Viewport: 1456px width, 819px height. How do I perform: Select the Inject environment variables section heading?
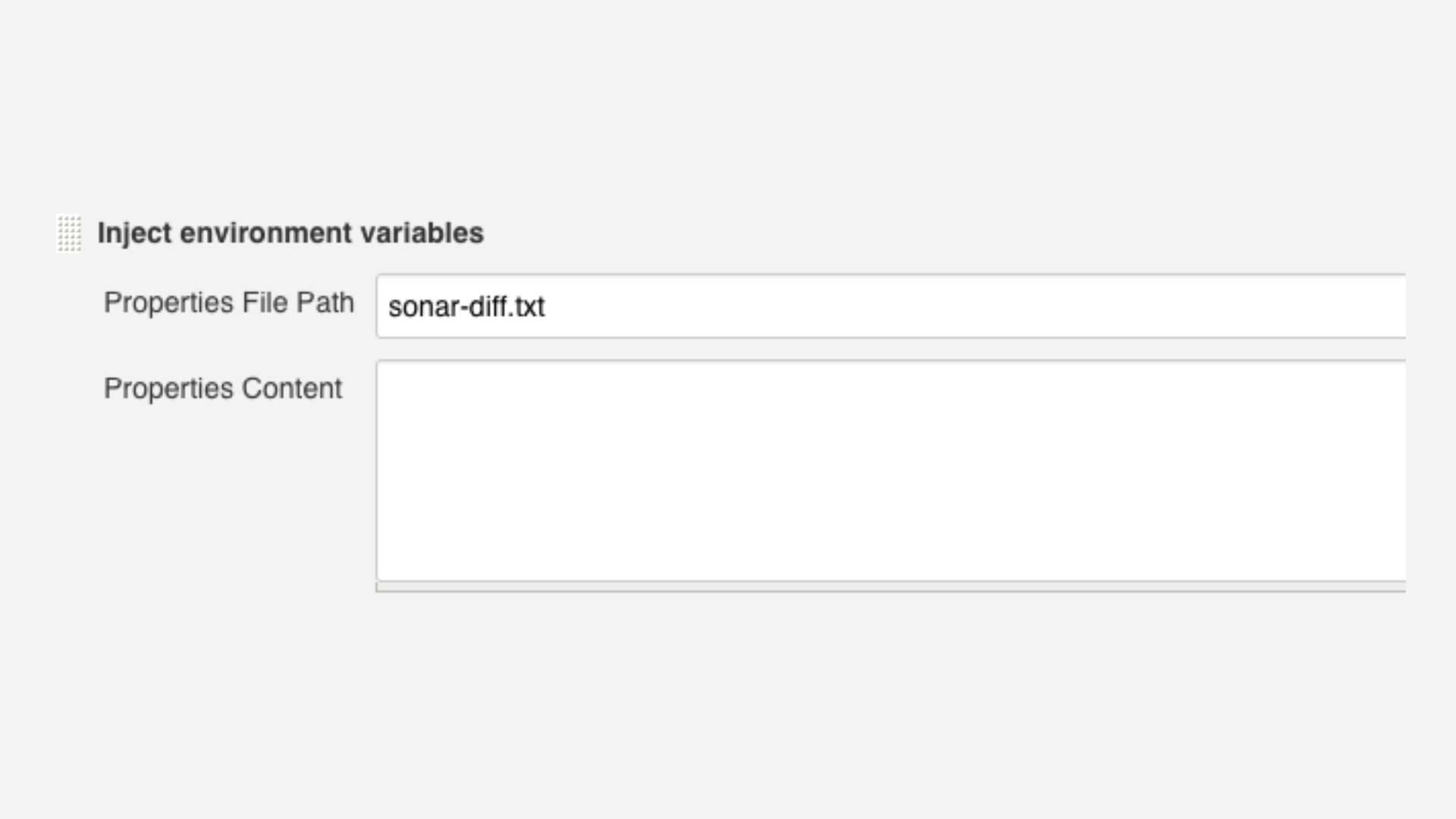pos(290,233)
